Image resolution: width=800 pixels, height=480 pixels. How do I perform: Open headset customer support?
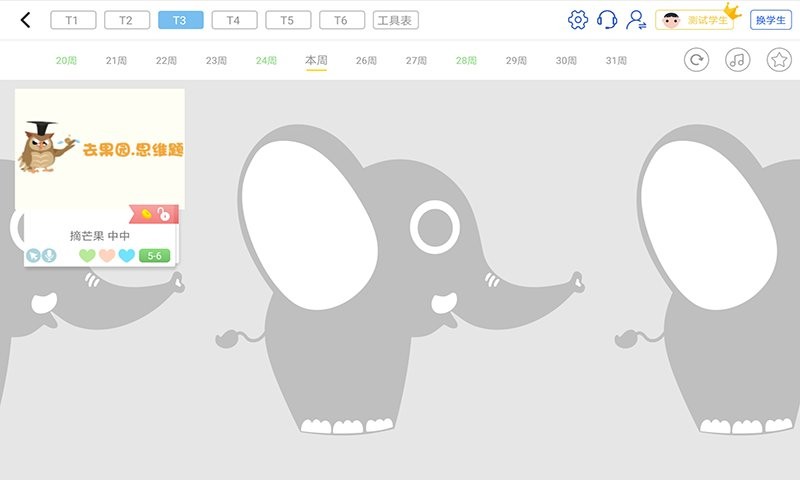(607, 20)
